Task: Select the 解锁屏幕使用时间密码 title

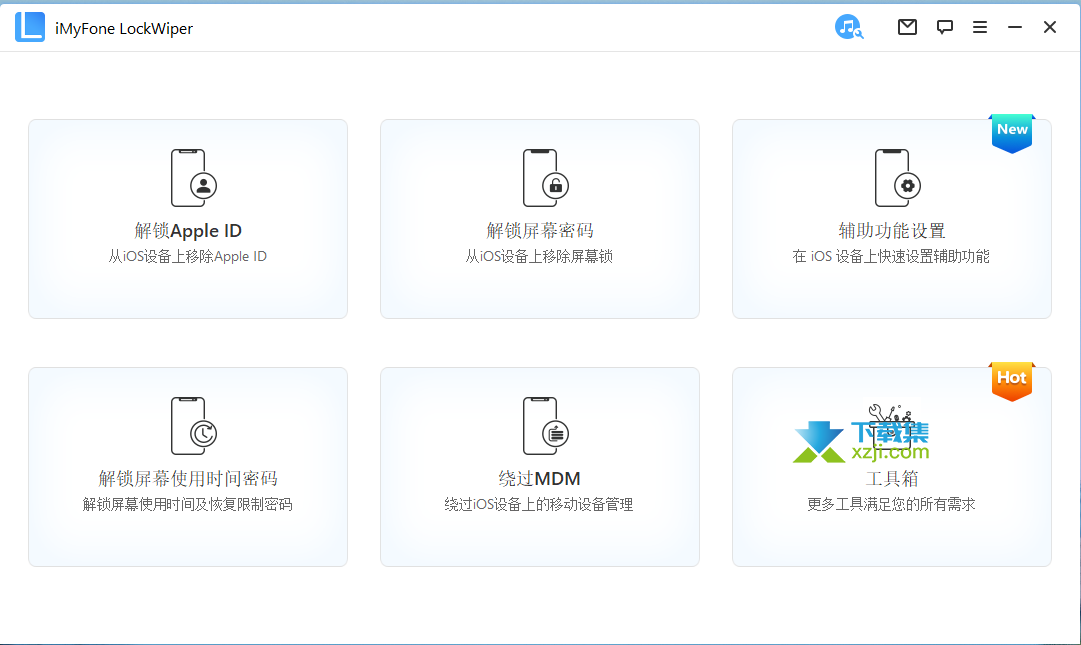Action: tap(188, 478)
